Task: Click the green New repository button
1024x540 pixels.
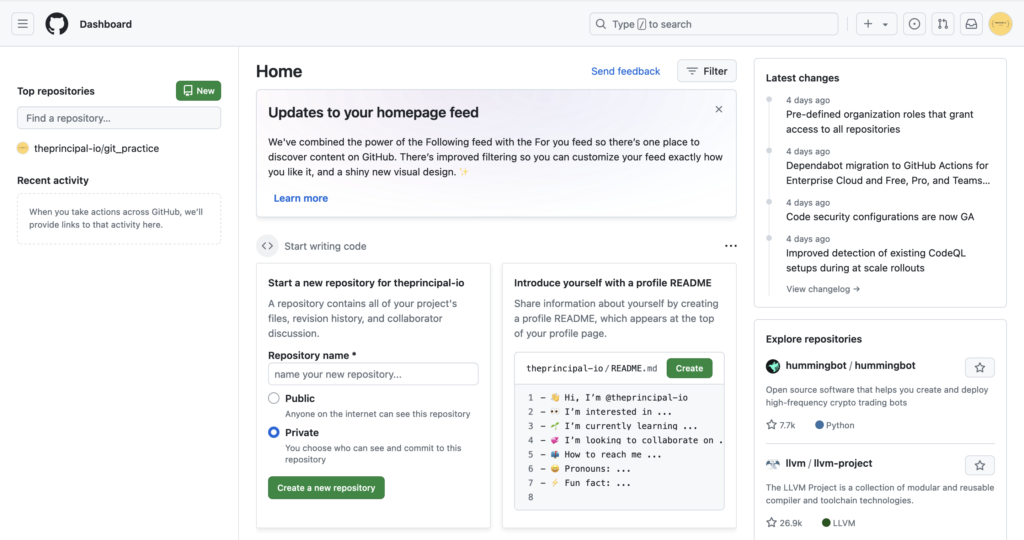Action: click(x=199, y=91)
